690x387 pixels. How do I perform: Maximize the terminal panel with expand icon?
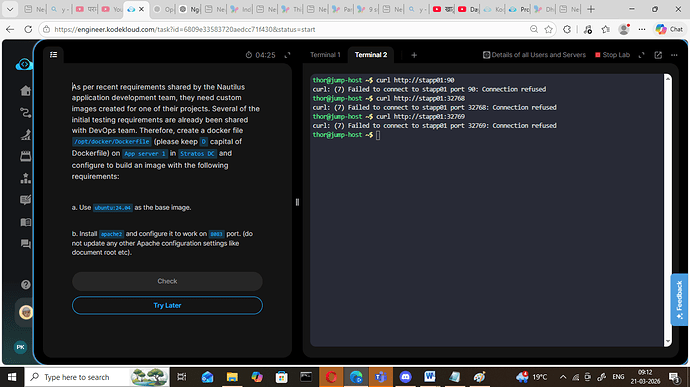(642, 55)
